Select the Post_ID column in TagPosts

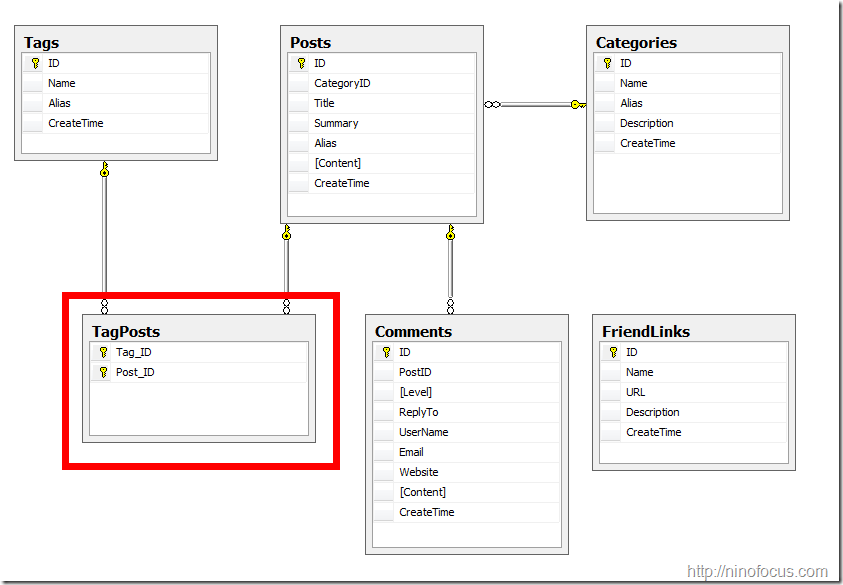(199, 372)
